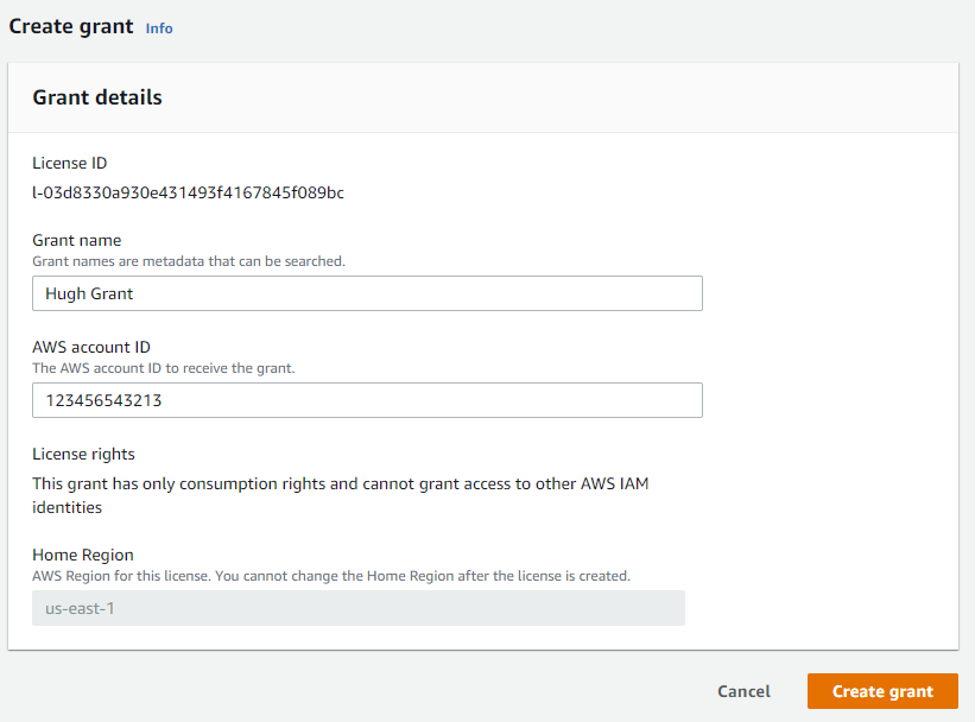The width and height of the screenshot is (977, 722).
Task: Click the Grant name metadata helper text
Action: (x=188, y=261)
